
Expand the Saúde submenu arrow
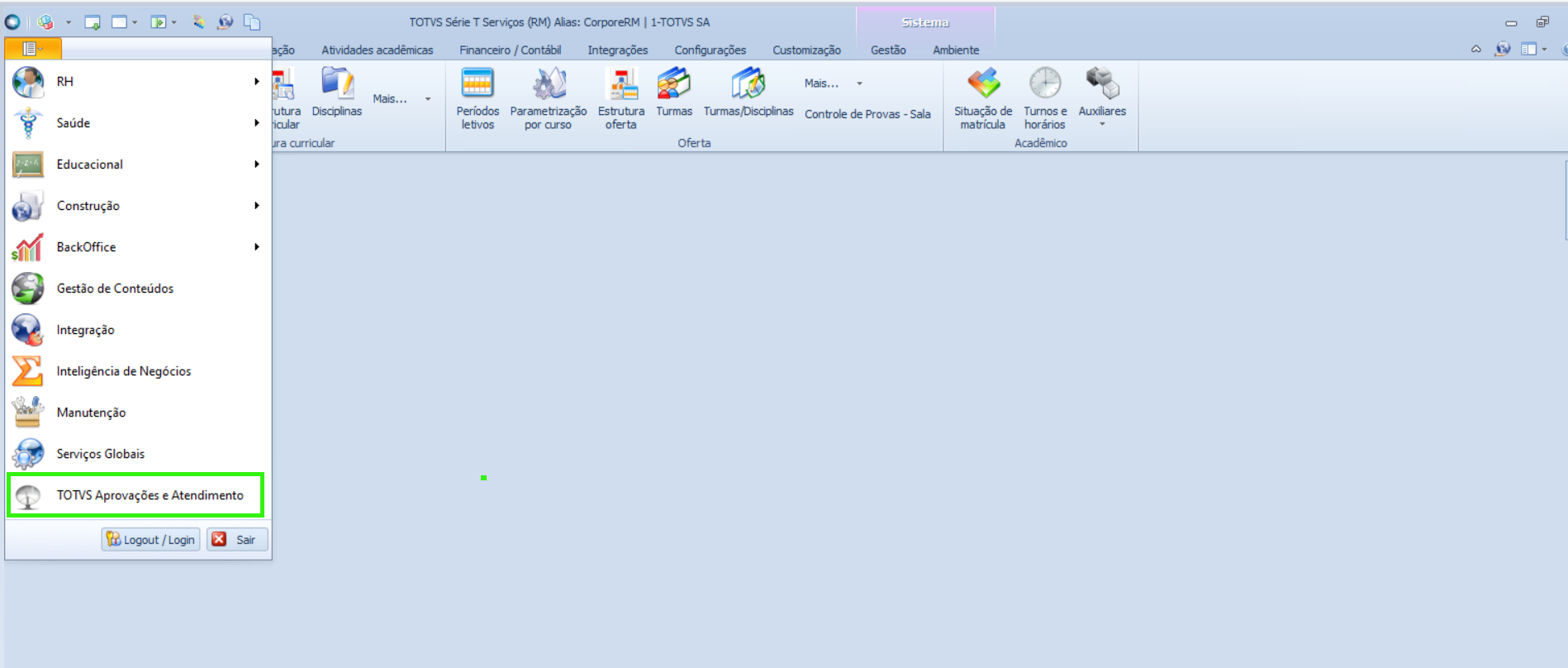click(257, 123)
